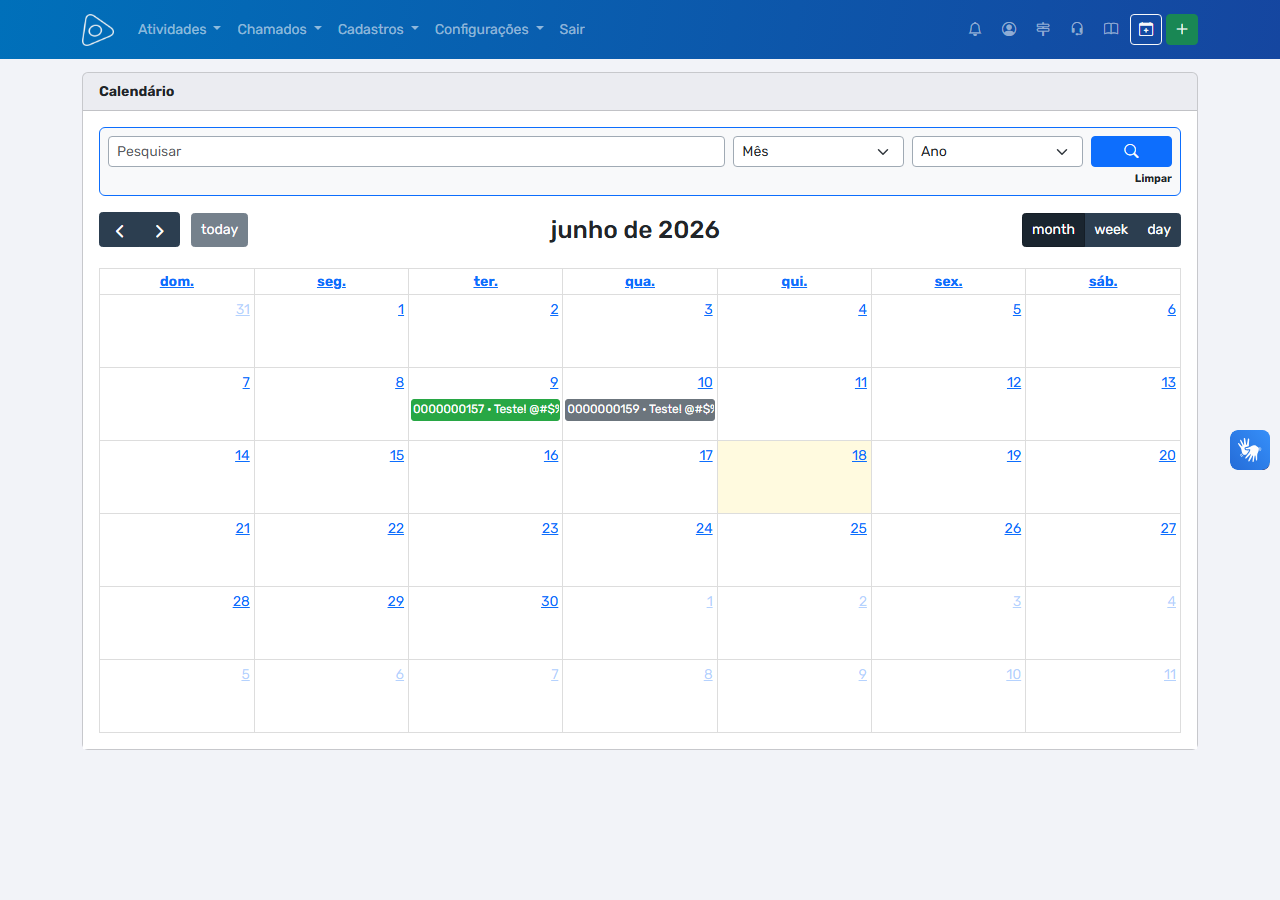The height and width of the screenshot is (900, 1280).
Task: Open day 12 in the calendar
Action: 1014,383
